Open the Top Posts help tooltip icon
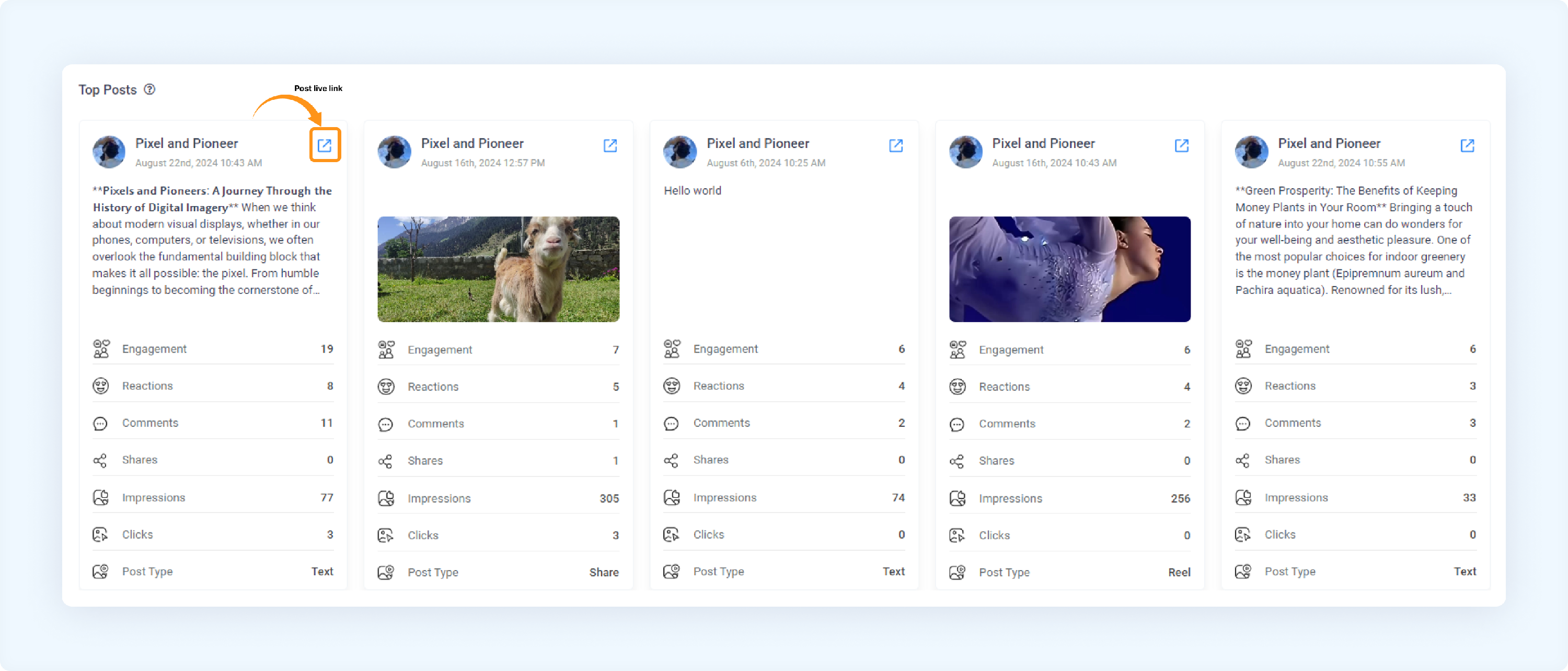The image size is (1568, 671). (151, 90)
